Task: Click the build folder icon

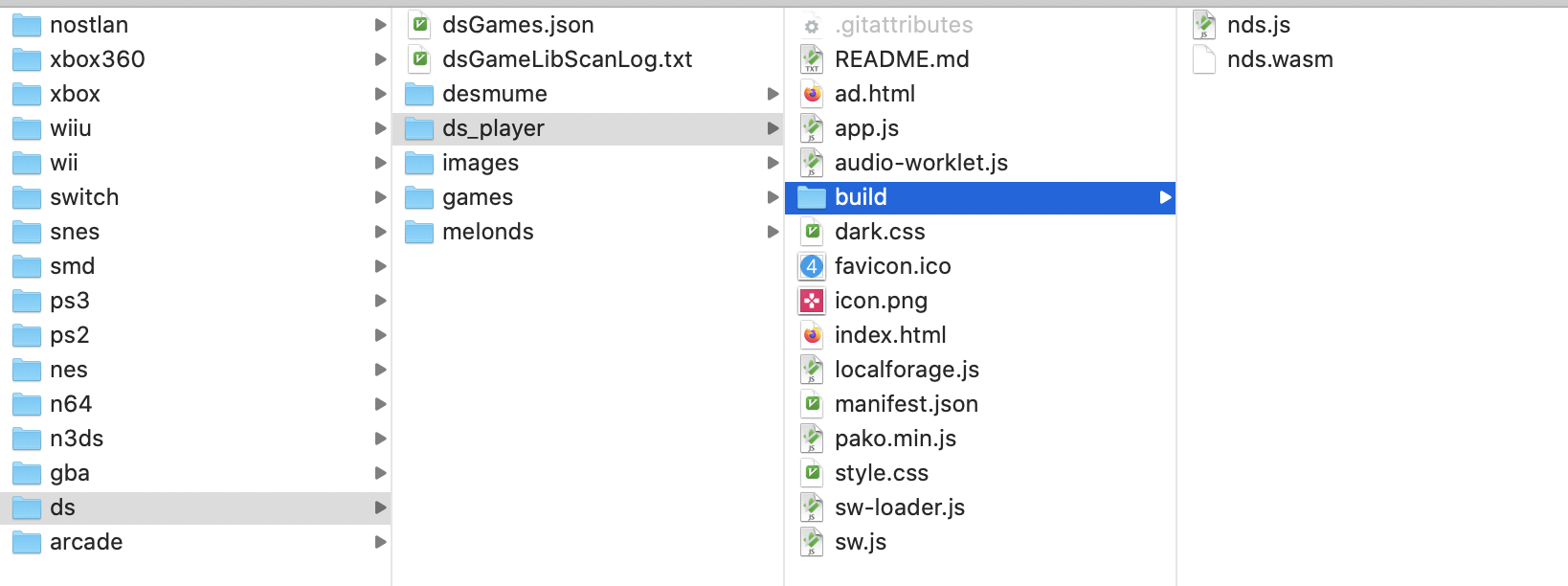Action: 811,197
